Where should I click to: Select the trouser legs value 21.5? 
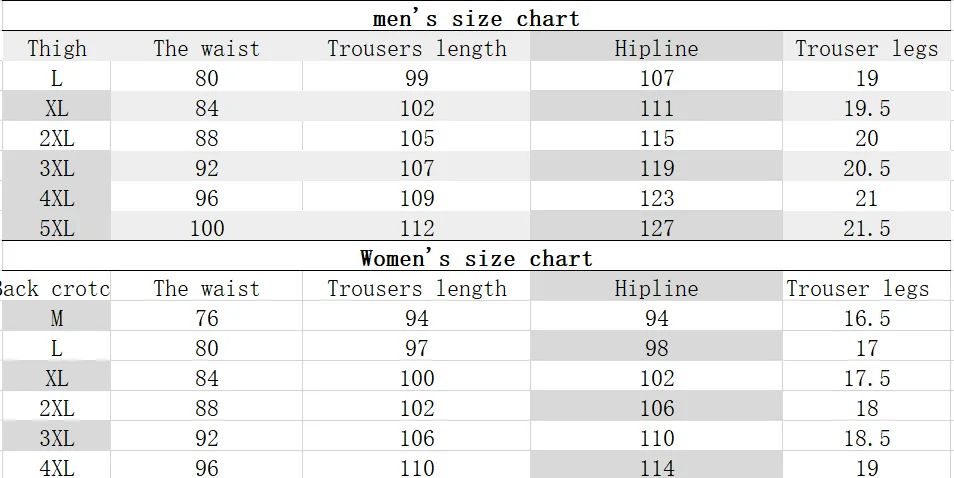point(866,228)
